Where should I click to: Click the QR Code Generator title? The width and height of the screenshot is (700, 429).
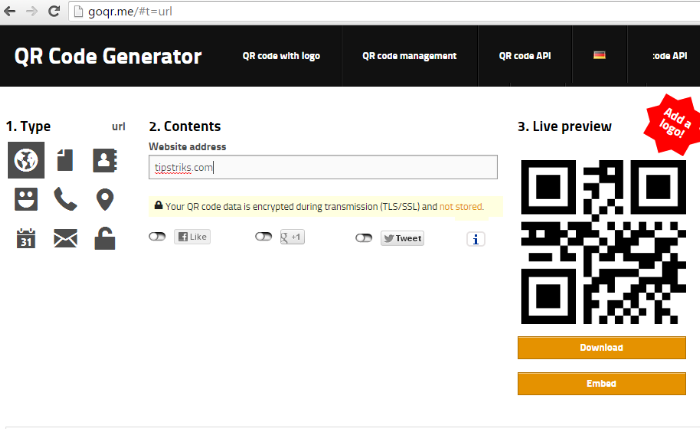[108, 56]
